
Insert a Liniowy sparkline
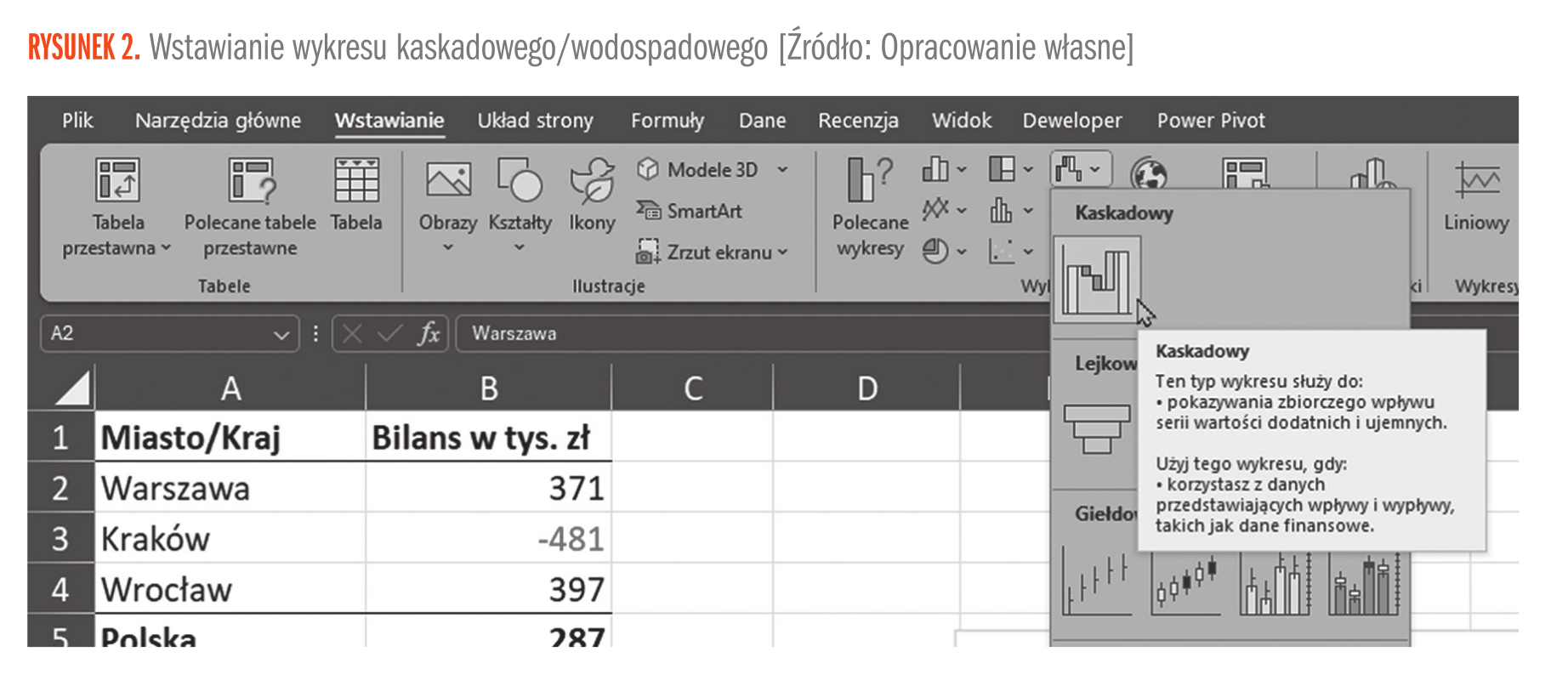pyautogui.click(x=1476, y=195)
